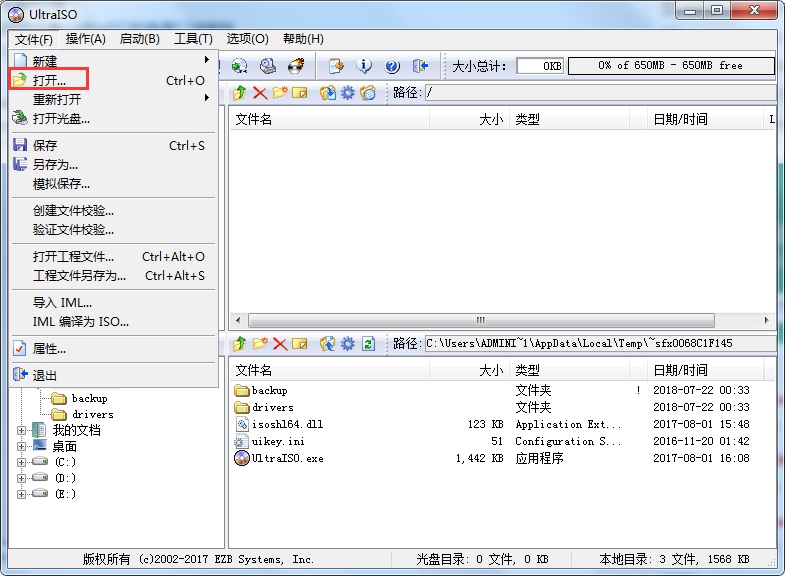Select 验证文件校验... menu entry
785x576 pixels.
113,230
